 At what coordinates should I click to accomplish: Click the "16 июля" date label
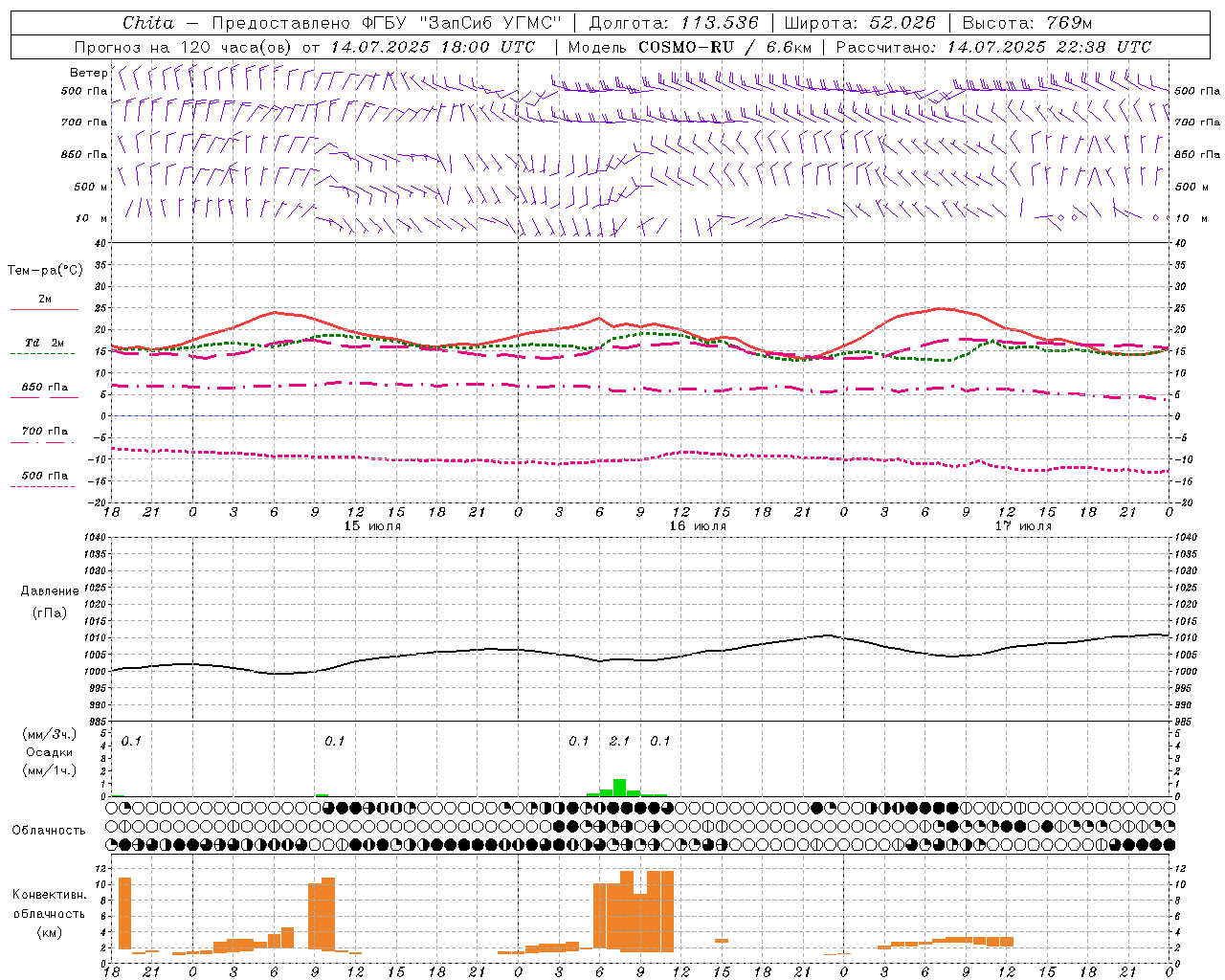pos(698,526)
